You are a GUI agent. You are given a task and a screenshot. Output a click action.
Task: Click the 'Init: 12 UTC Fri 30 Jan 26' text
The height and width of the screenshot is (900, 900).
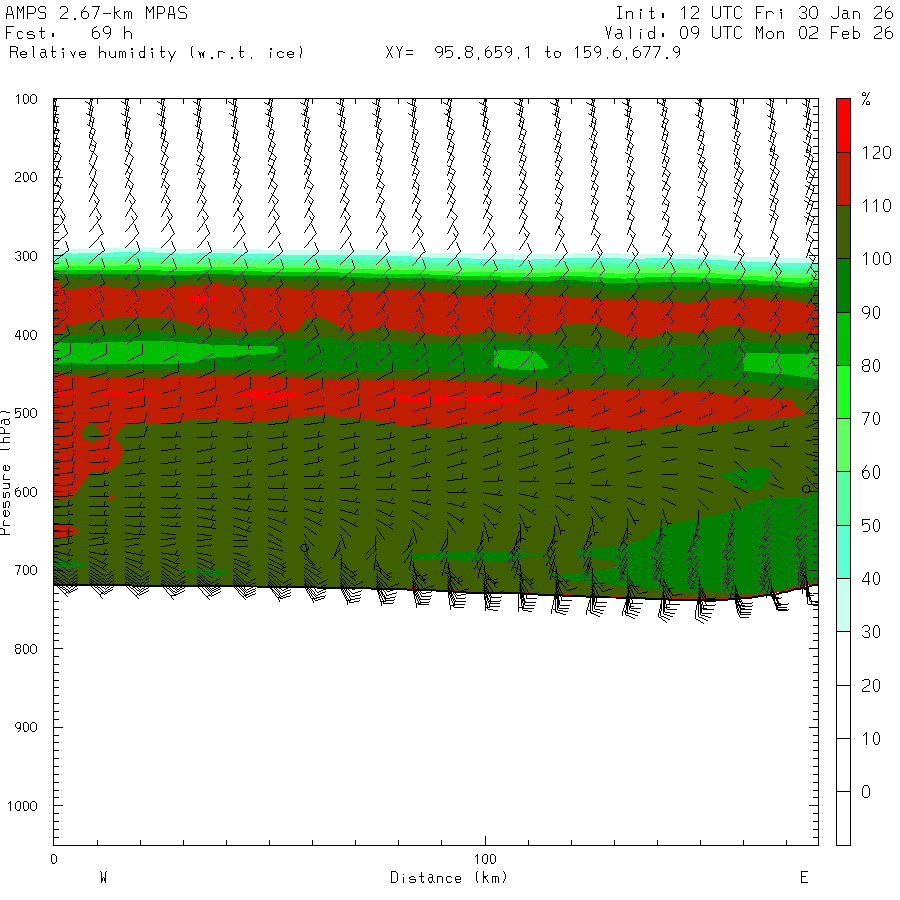tap(754, 13)
